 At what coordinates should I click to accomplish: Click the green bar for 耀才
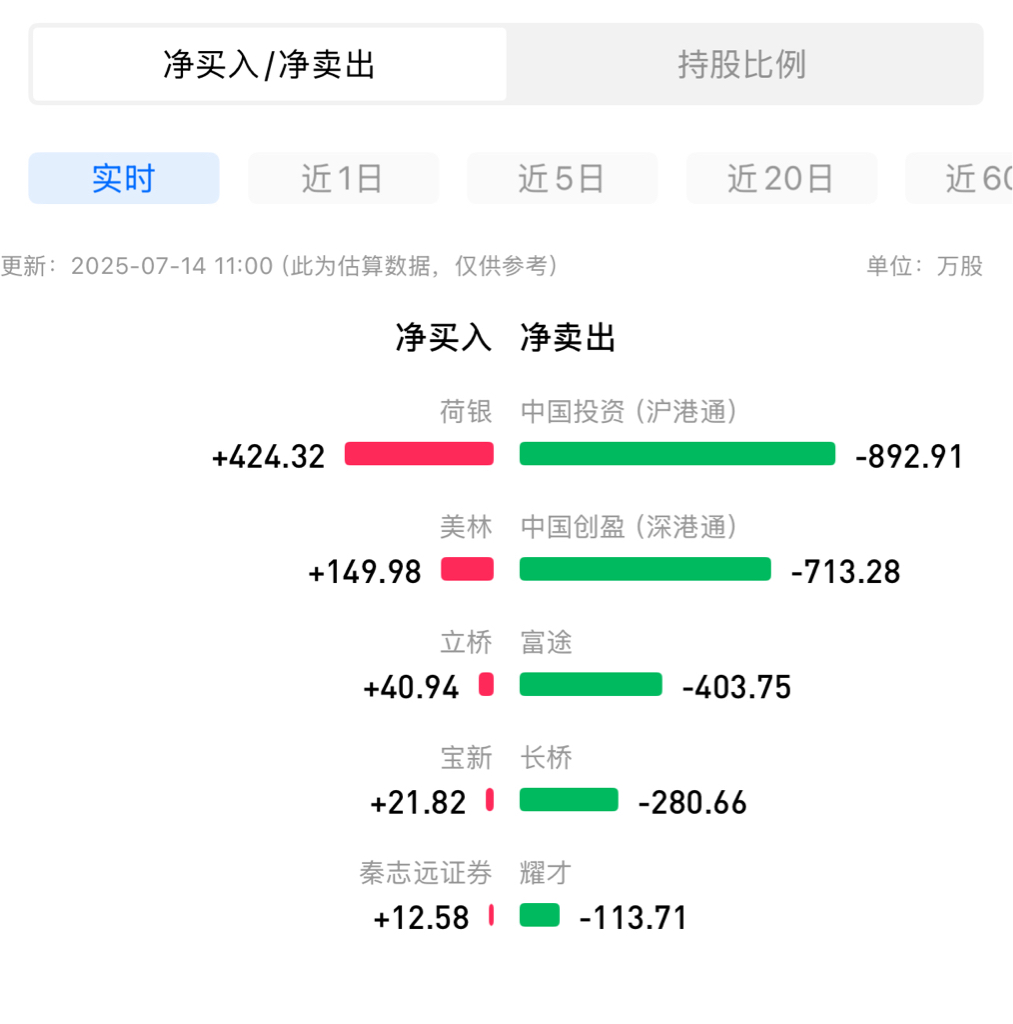pyautogui.click(x=539, y=915)
